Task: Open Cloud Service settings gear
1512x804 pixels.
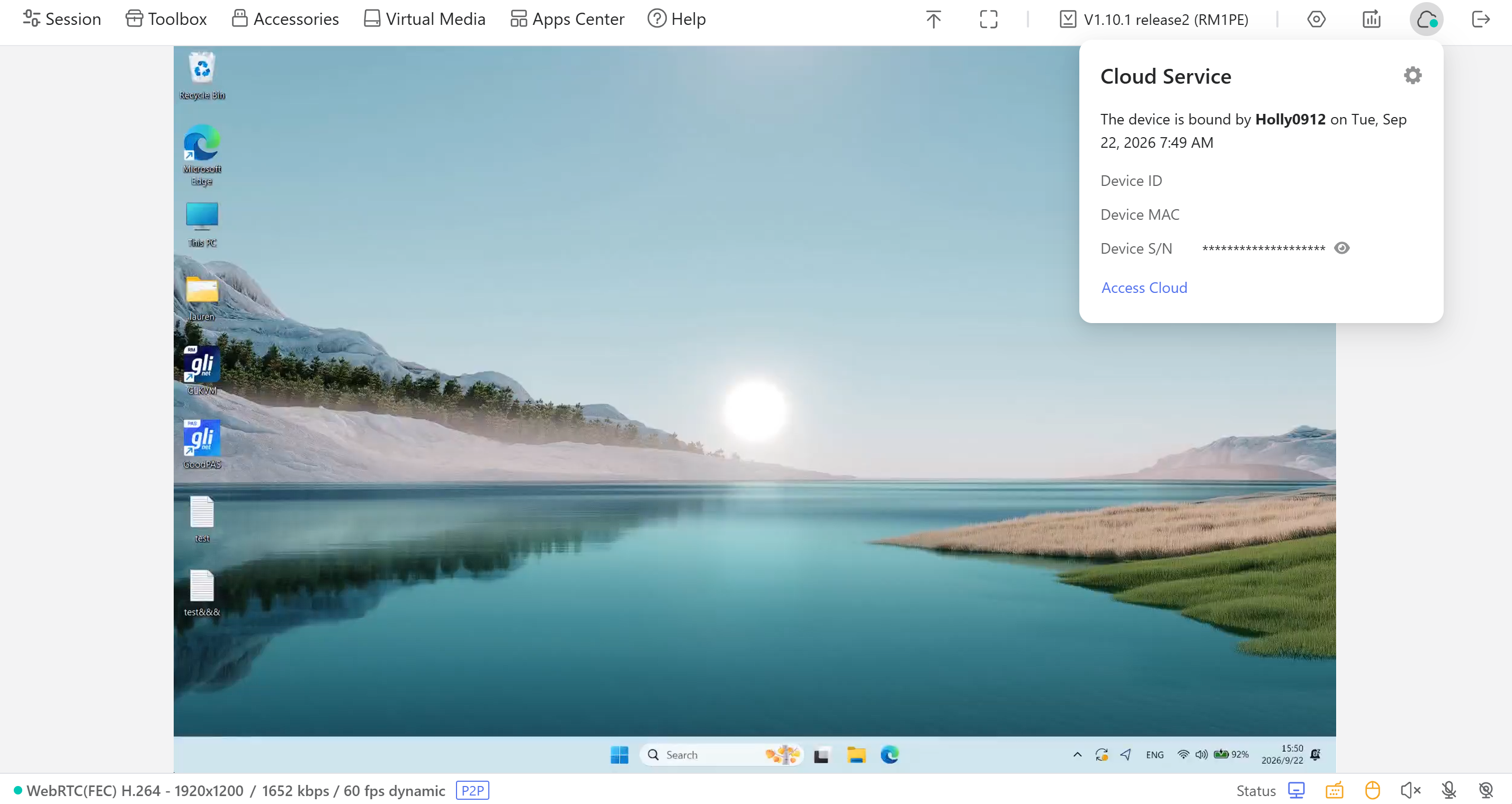Action: coord(1412,75)
